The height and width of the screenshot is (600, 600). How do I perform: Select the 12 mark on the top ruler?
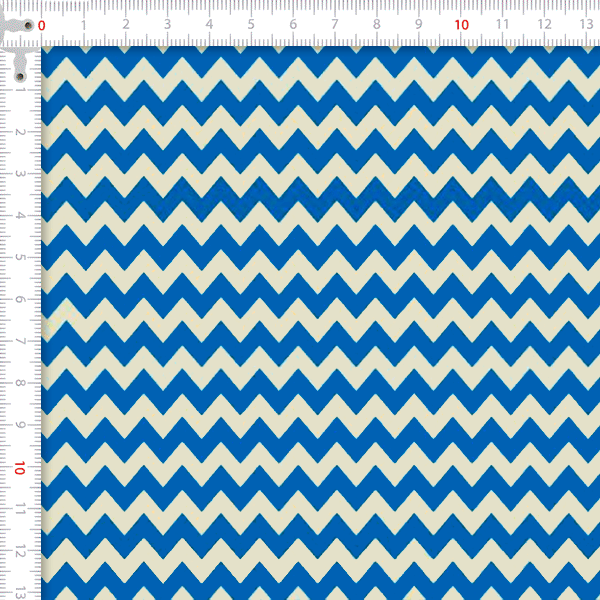coord(544,24)
